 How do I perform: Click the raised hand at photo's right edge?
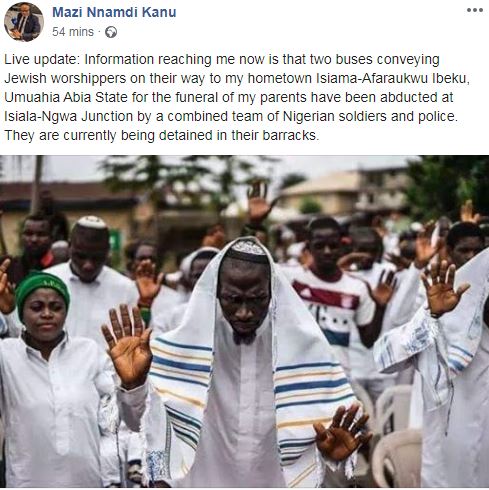442,287
